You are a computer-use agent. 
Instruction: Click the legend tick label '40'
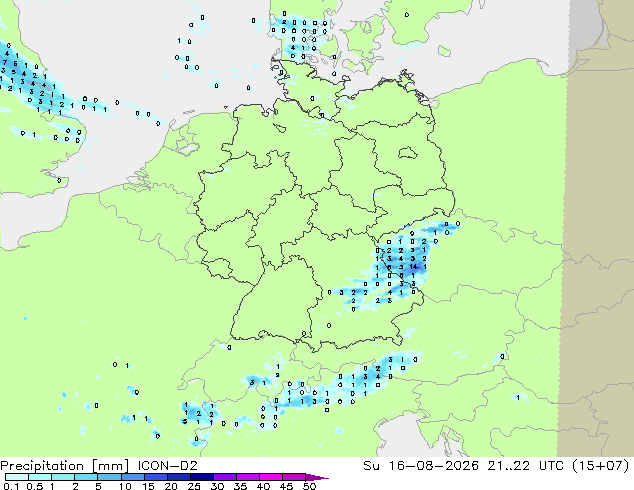(x=263, y=486)
